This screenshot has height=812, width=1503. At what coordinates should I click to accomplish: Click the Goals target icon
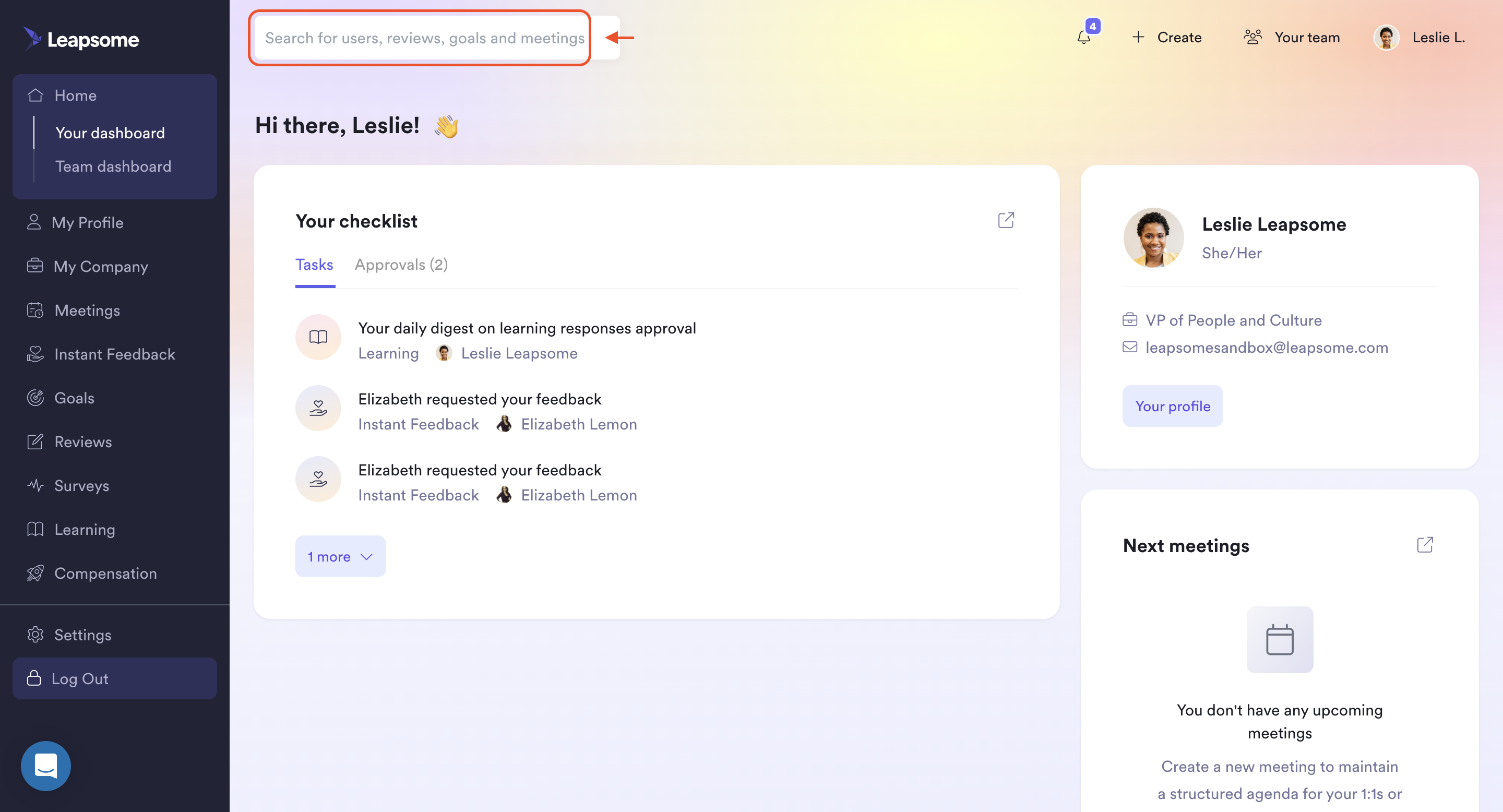tap(35, 397)
